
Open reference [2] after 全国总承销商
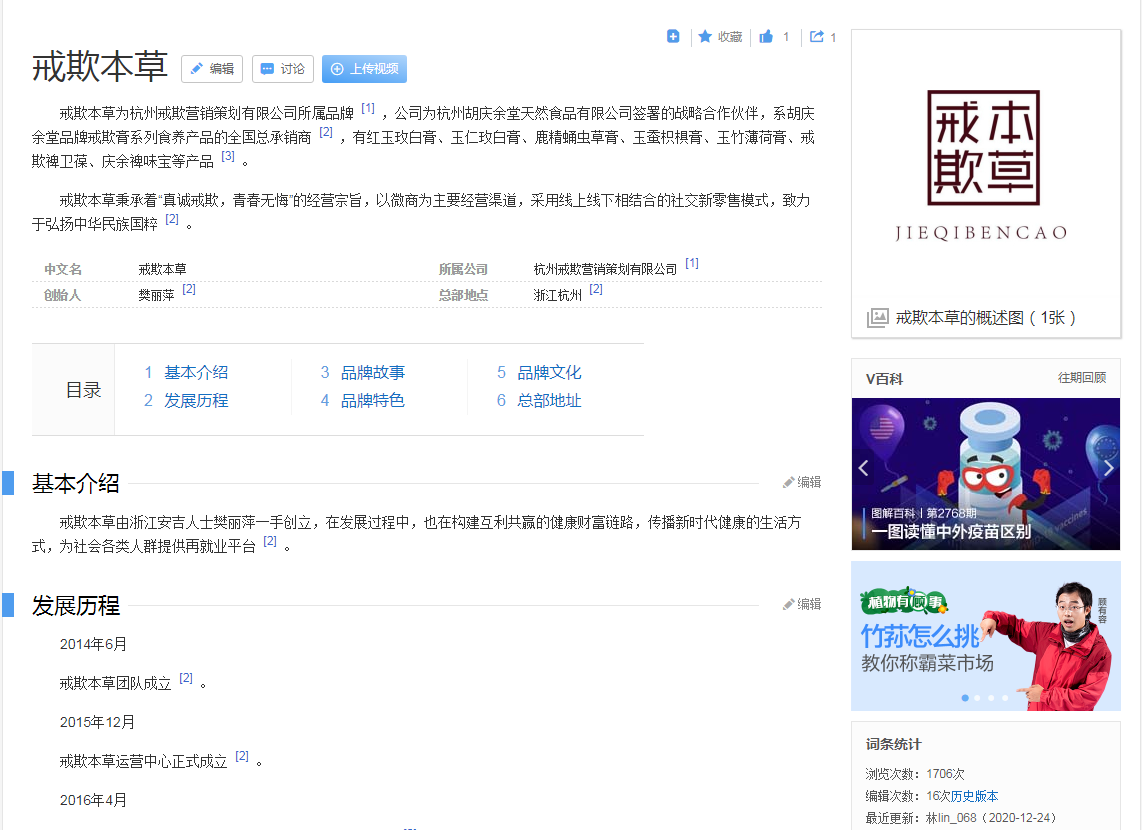pos(326,132)
